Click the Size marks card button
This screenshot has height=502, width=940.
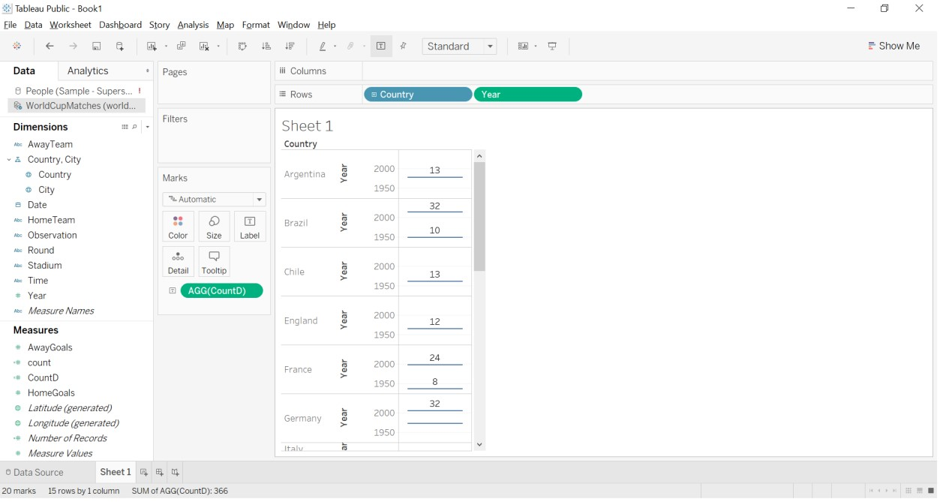pyautogui.click(x=214, y=227)
